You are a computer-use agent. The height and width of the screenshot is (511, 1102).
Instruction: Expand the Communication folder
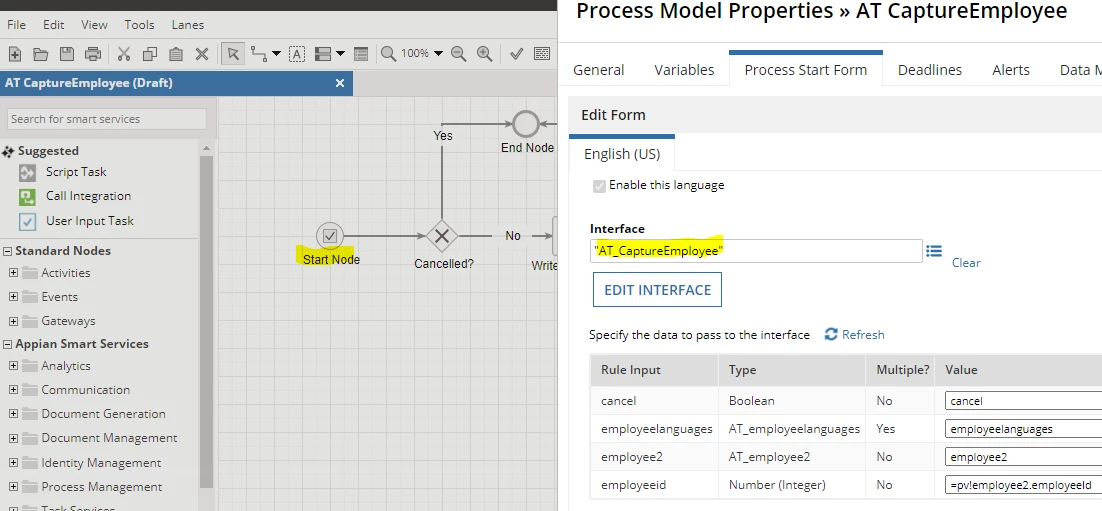point(13,389)
